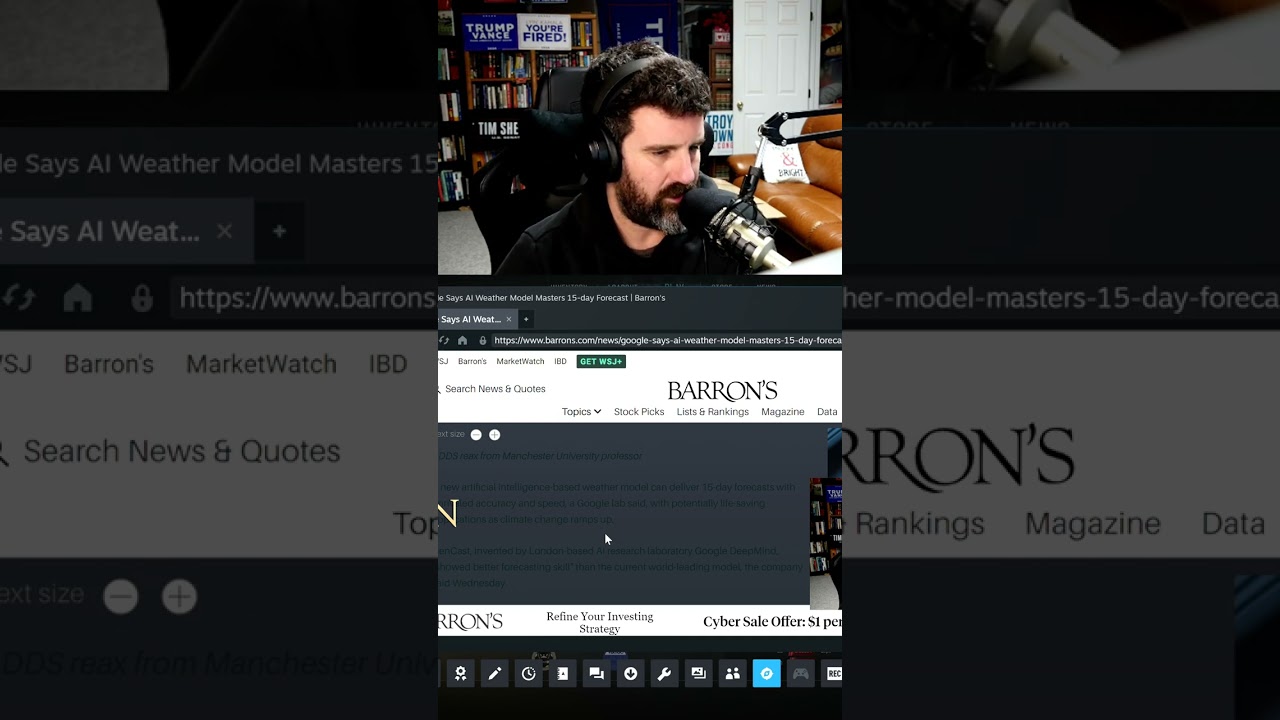Open the chat bubbles icon in overlay toolbar
This screenshot has width=1280, height=720.
(596, 674)
